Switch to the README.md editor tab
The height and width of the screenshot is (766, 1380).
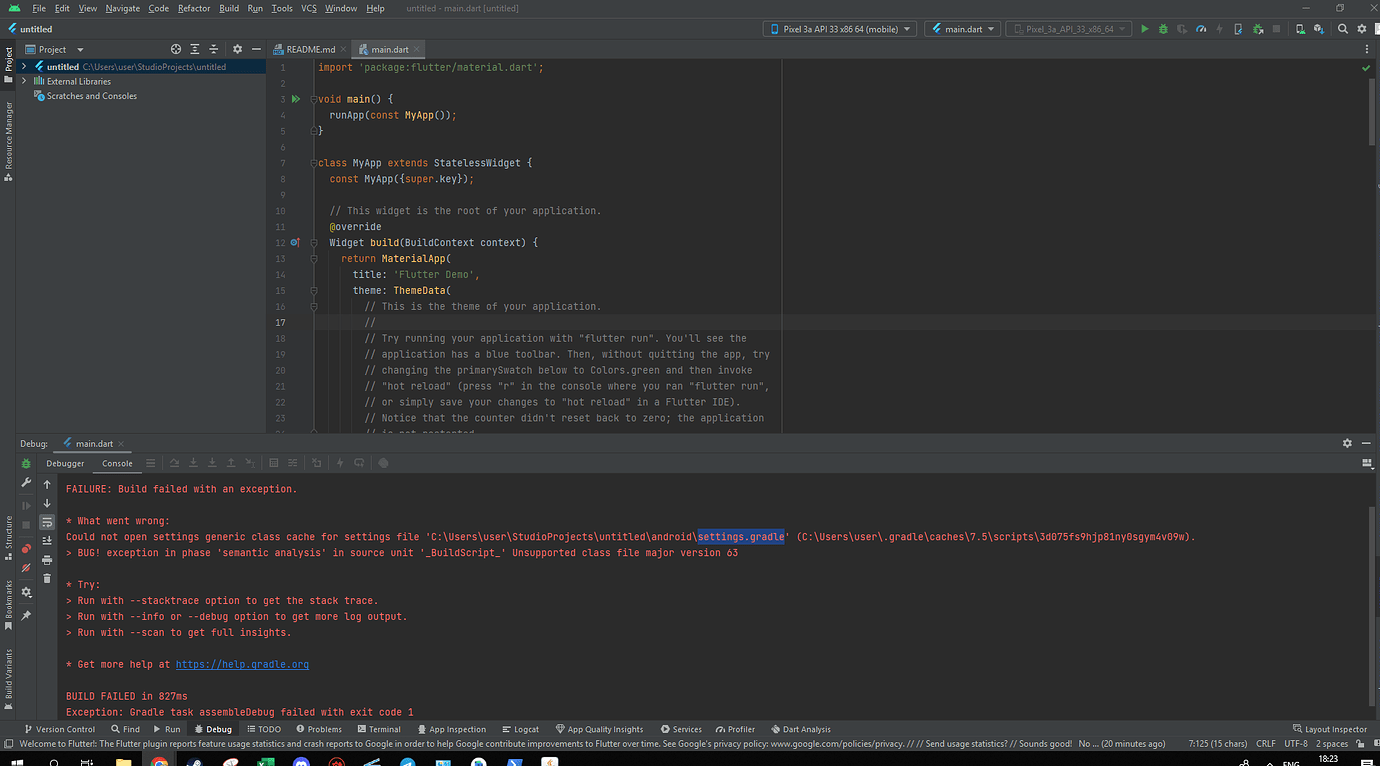pyautogui.click(x=310, y=49)
